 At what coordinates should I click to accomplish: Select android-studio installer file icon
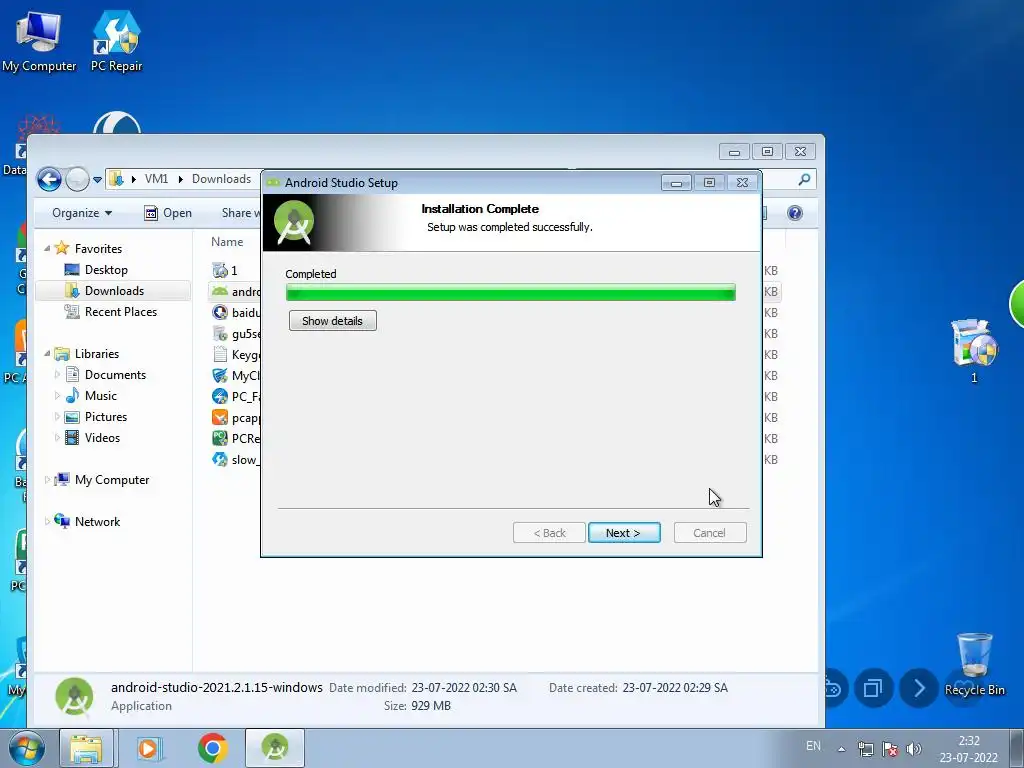tap(220, 291)
